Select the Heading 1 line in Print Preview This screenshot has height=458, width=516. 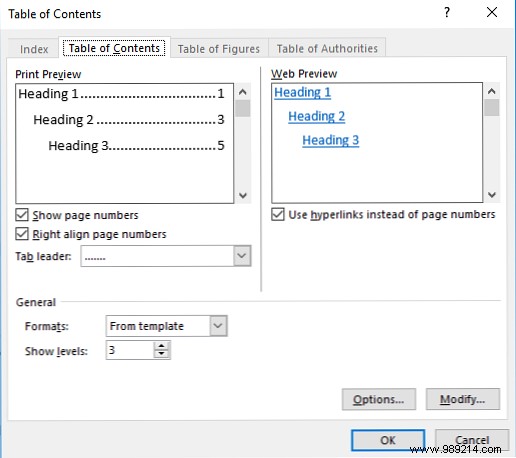121,94
